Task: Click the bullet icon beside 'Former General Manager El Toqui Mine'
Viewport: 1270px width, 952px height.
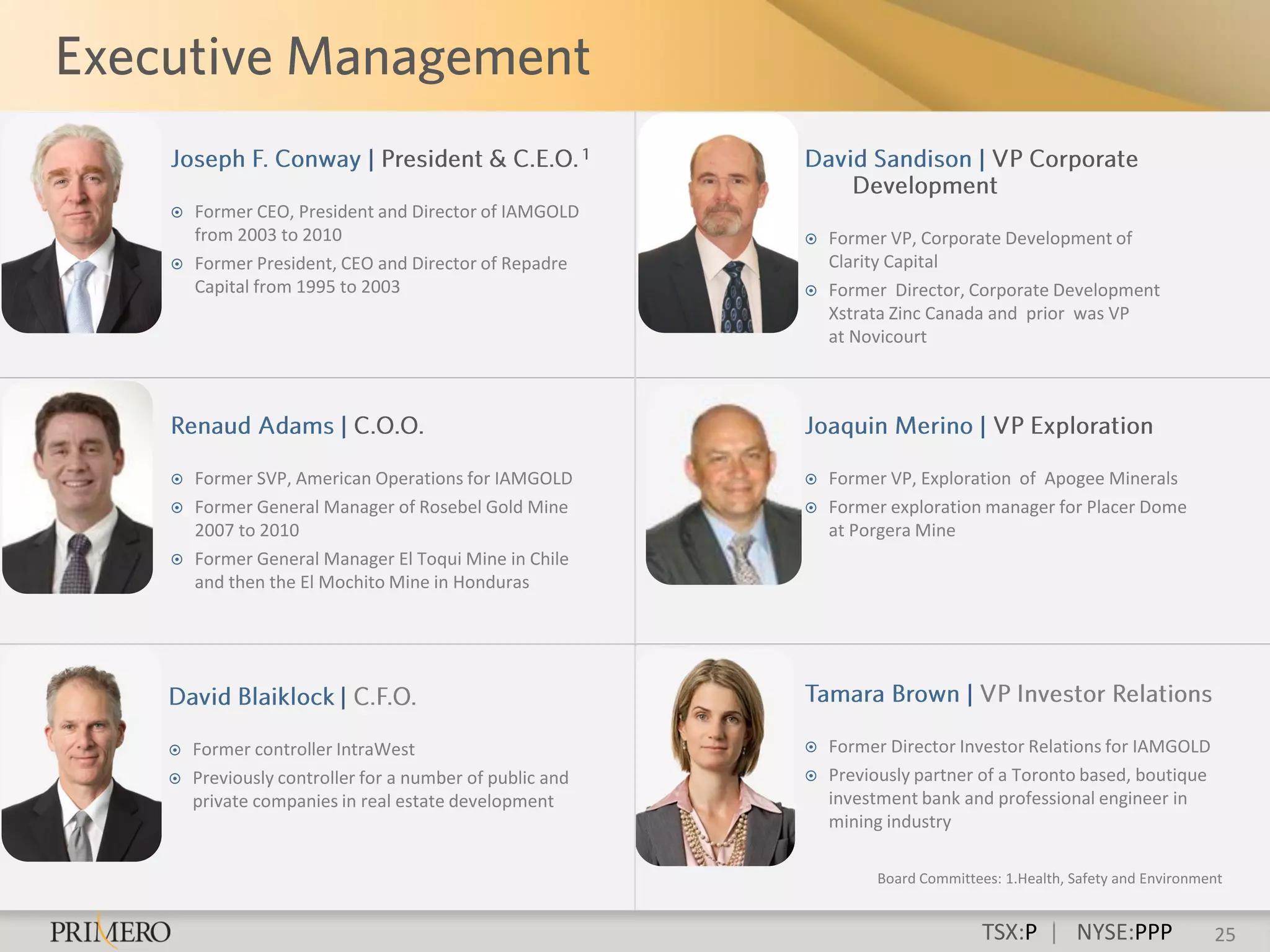Action: tap(177, 560)
